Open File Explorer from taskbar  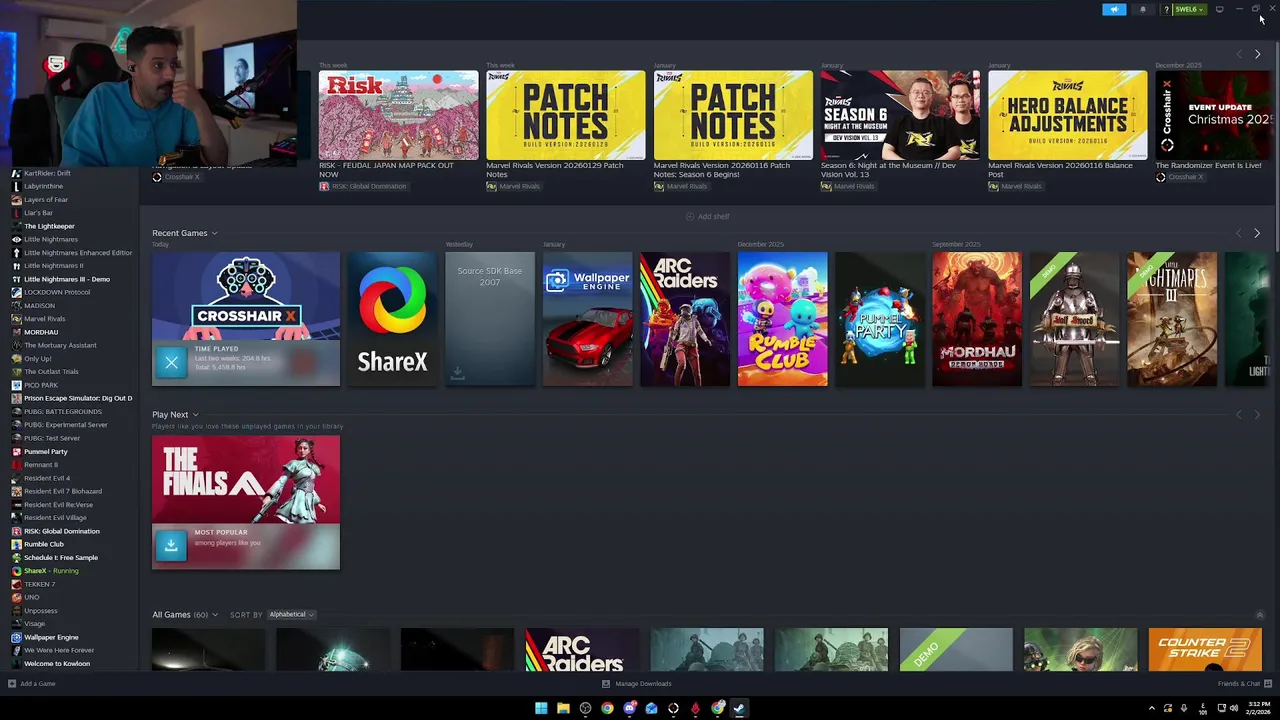(563, 708)
